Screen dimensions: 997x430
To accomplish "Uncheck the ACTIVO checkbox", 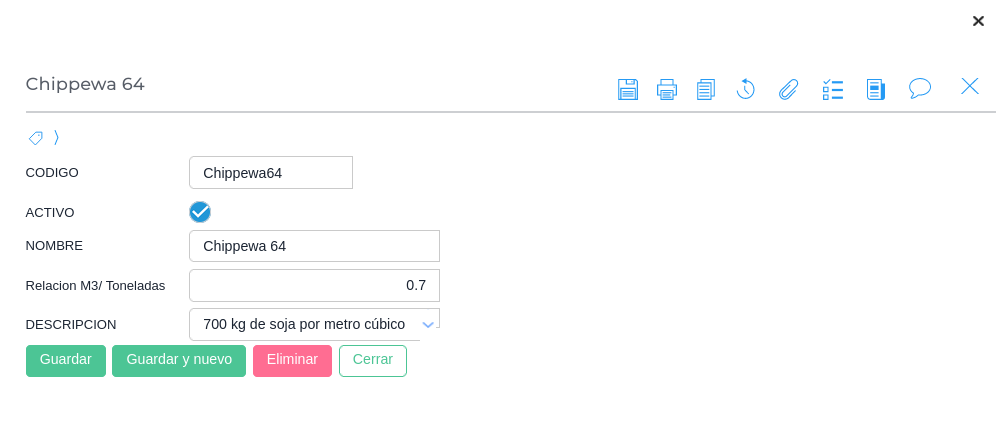I will click(200, 212).
